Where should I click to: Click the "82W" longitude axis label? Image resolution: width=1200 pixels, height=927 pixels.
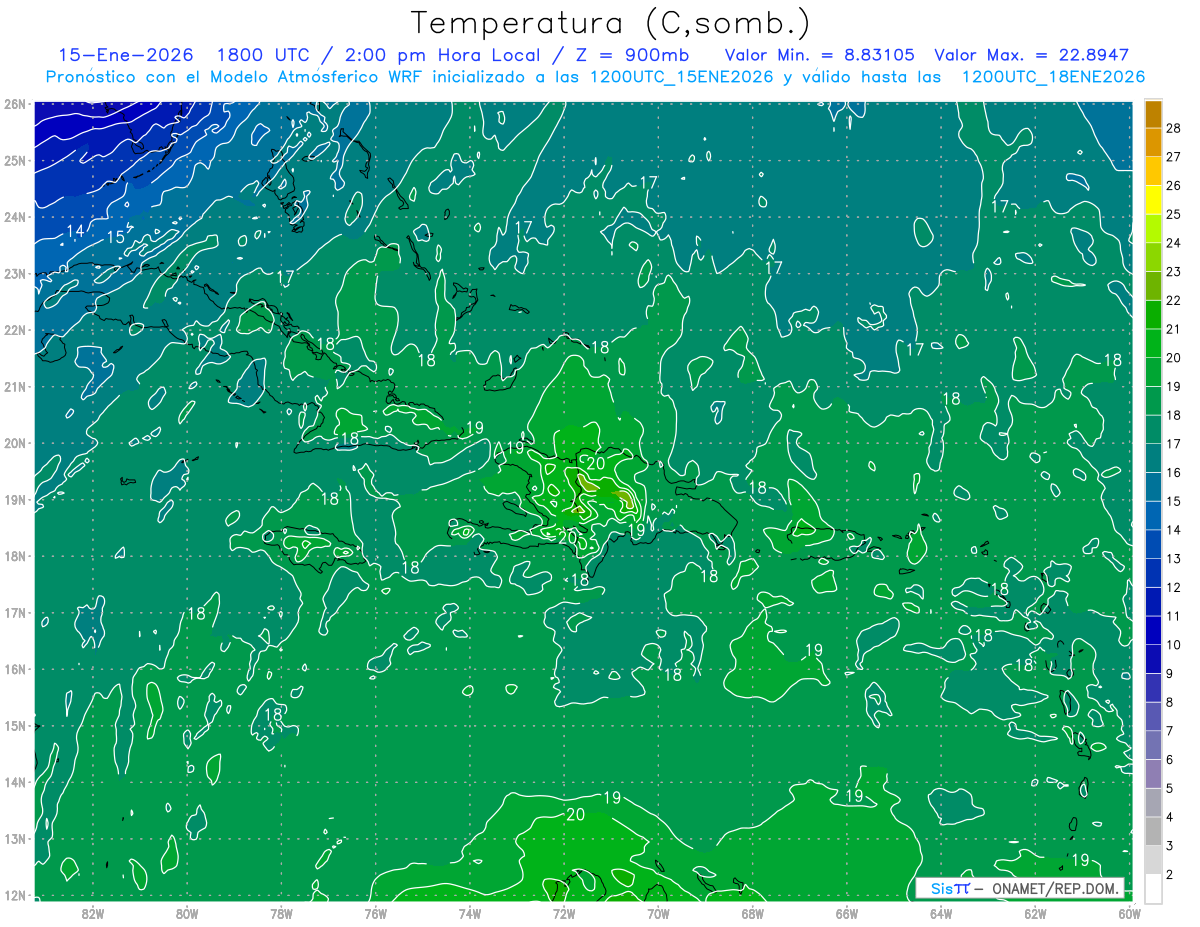[93, 912]
